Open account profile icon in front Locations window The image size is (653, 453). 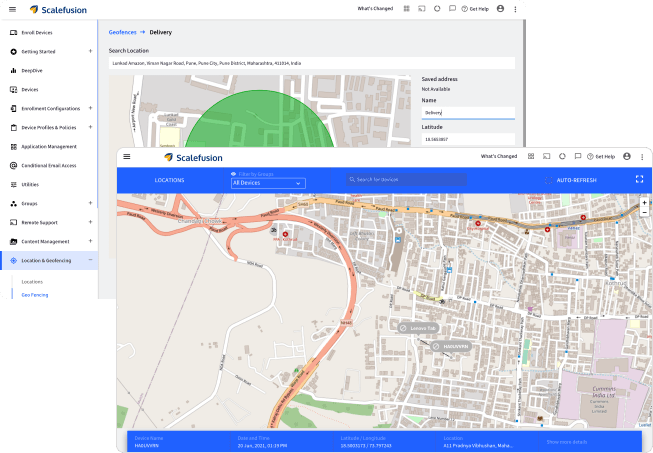pyautogui.click(x=627, y=156)
